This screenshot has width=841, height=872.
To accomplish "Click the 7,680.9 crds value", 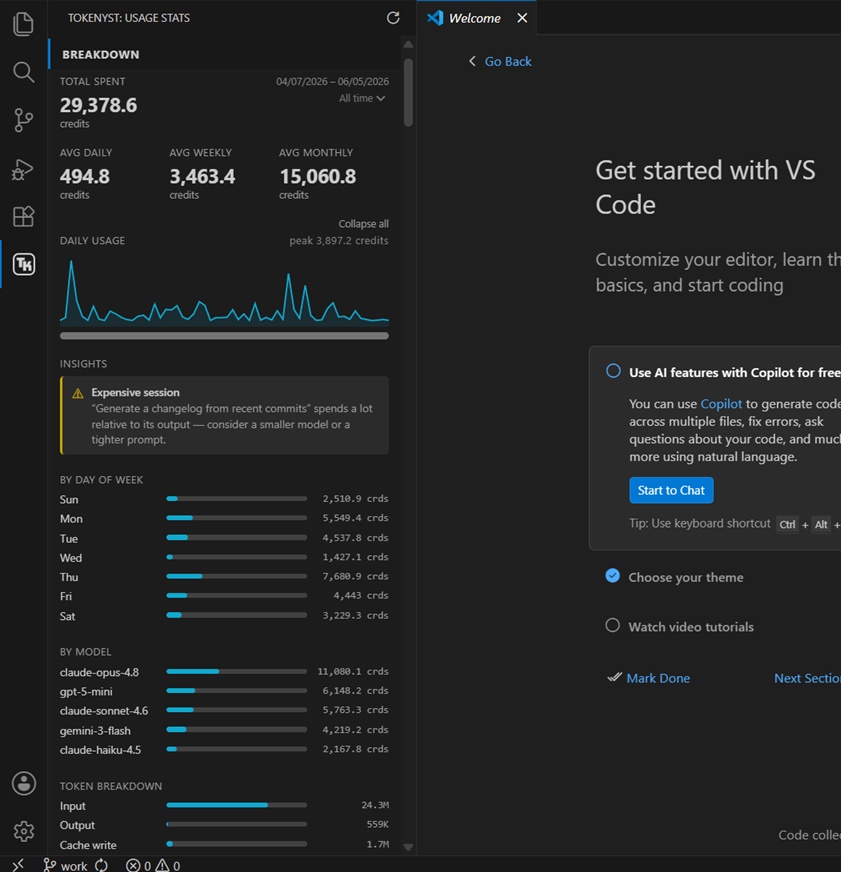I will pyautogui.click(x=355, y=576).
